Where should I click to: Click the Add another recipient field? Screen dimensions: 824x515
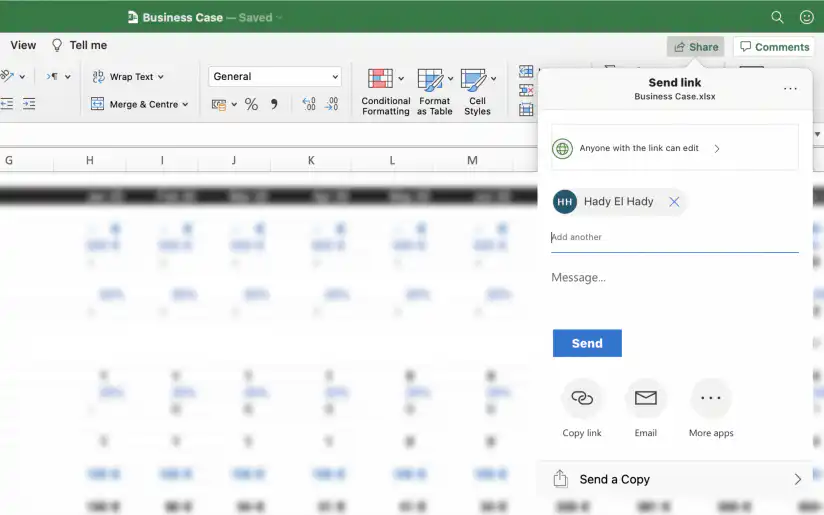click(x=675, y=238)
